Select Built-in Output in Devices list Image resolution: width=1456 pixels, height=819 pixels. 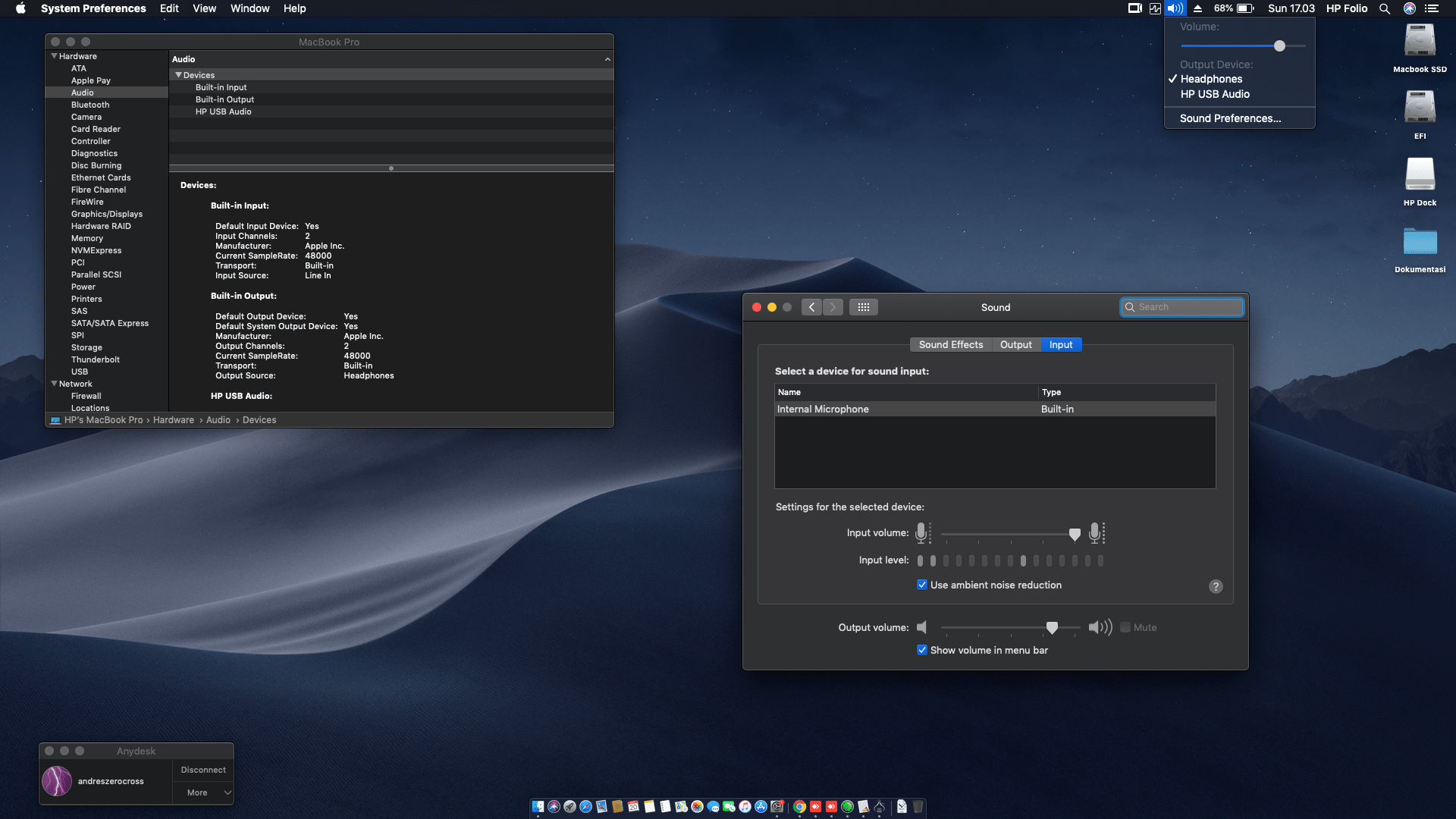pyautogui.click(x=391, y=99)
